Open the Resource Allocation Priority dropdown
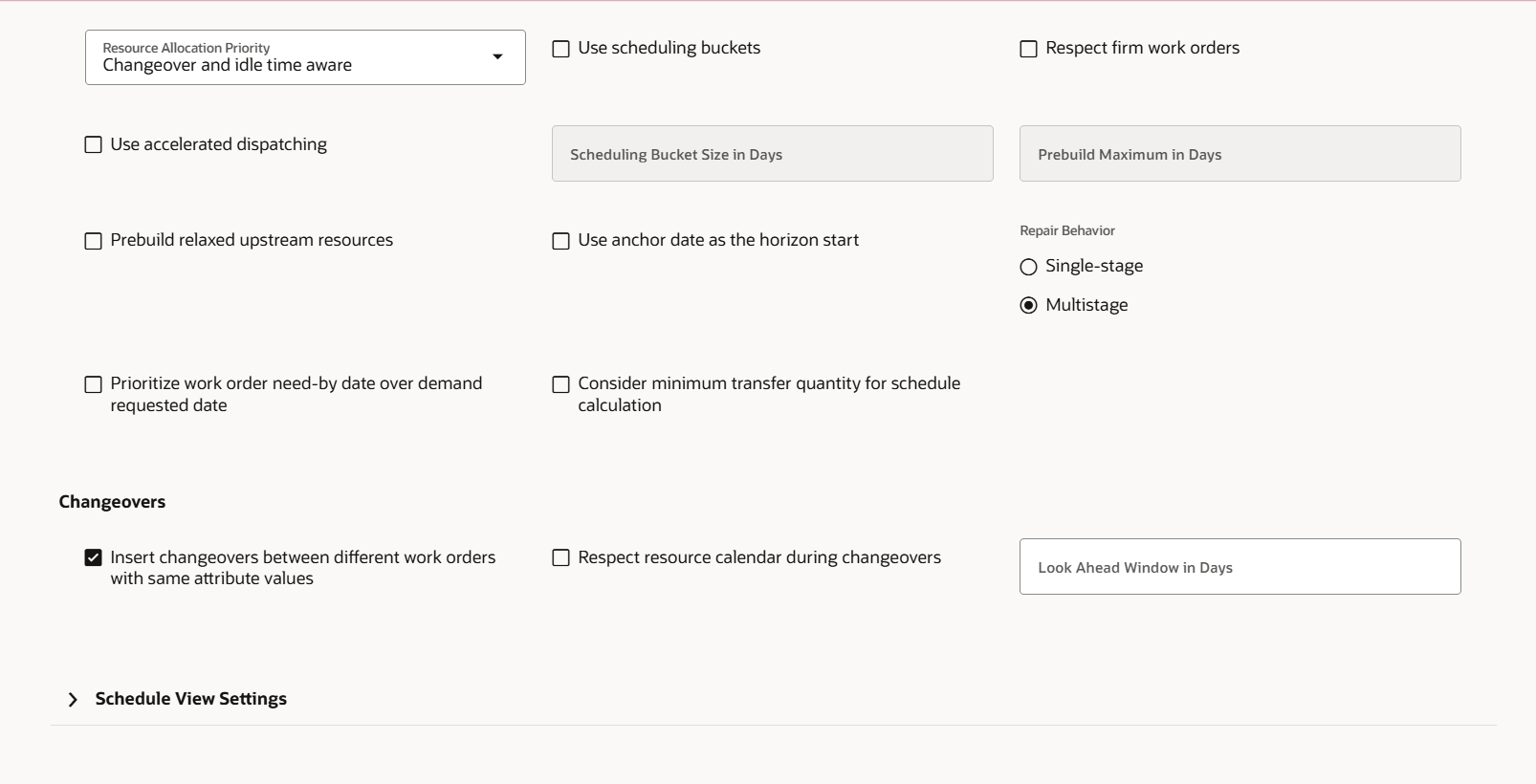Viewport: 1536px width, 784px height. click(x=287, y=57)
